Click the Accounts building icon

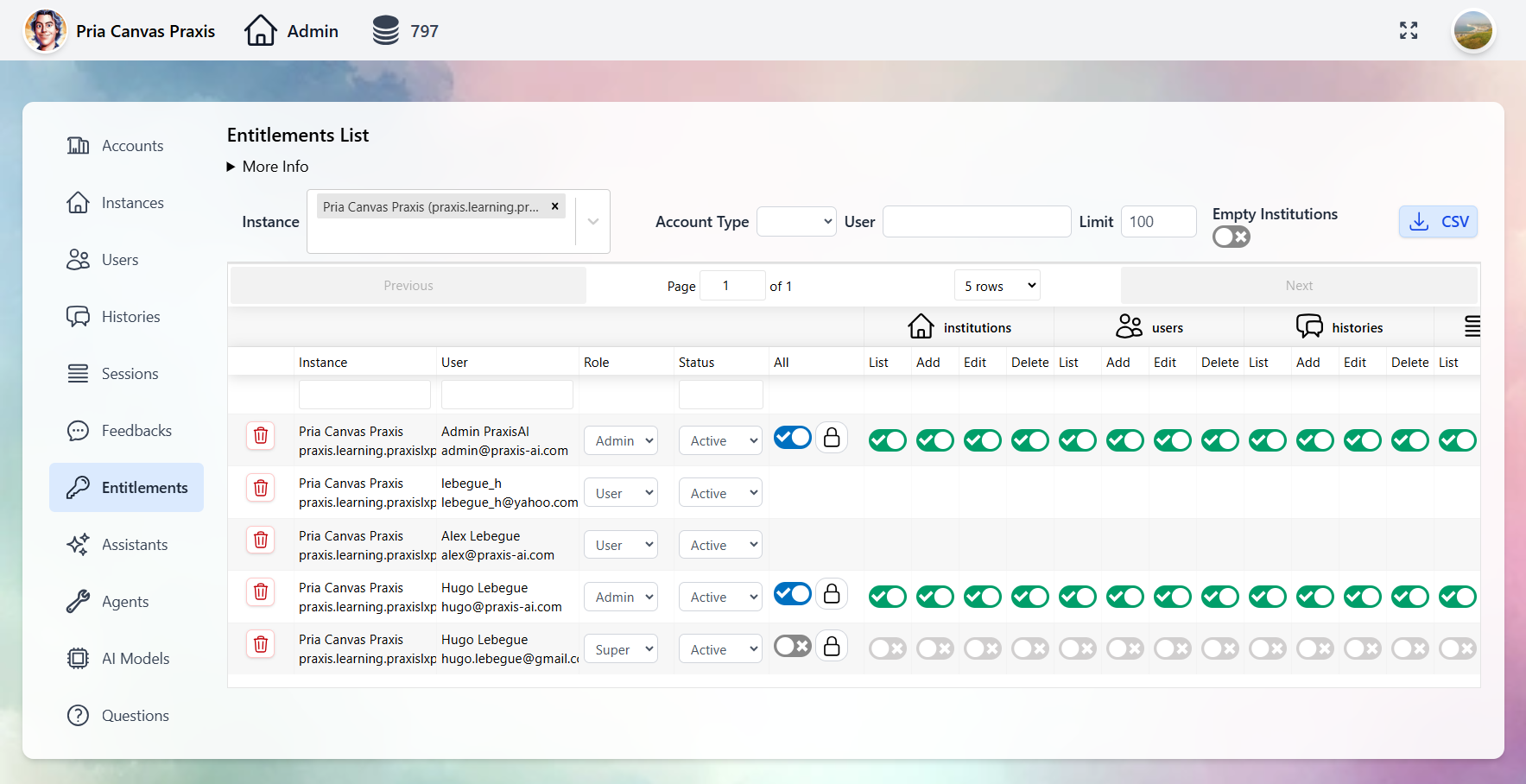pos(79,146)
